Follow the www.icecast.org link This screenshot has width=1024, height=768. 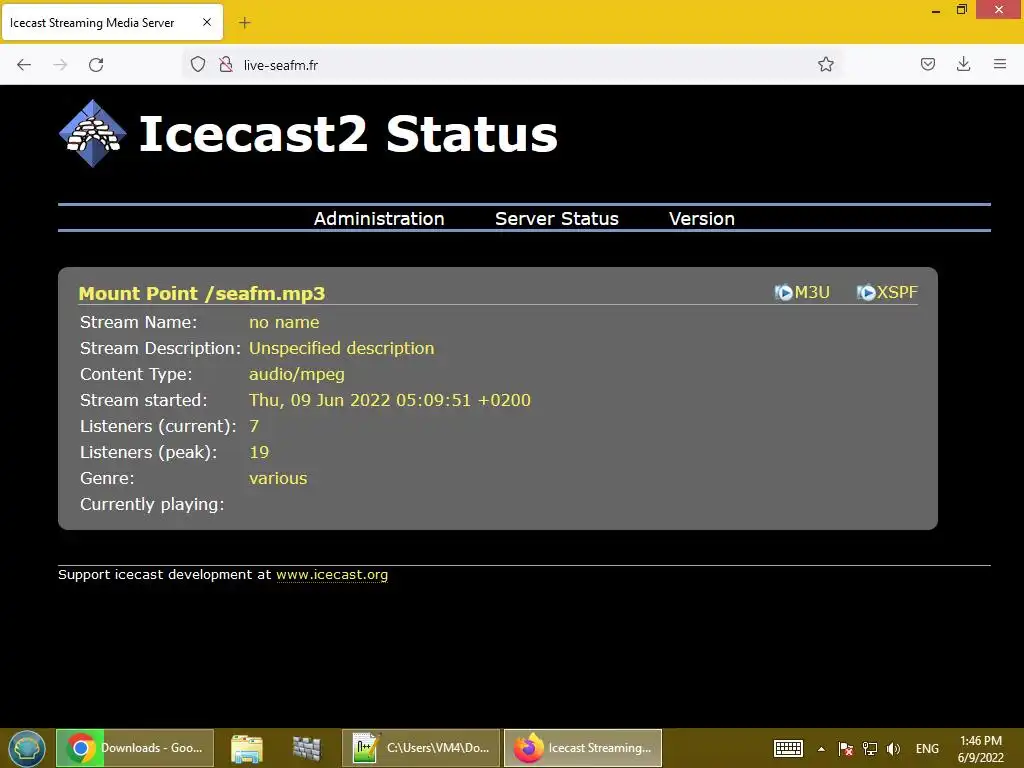coord(332,575)
